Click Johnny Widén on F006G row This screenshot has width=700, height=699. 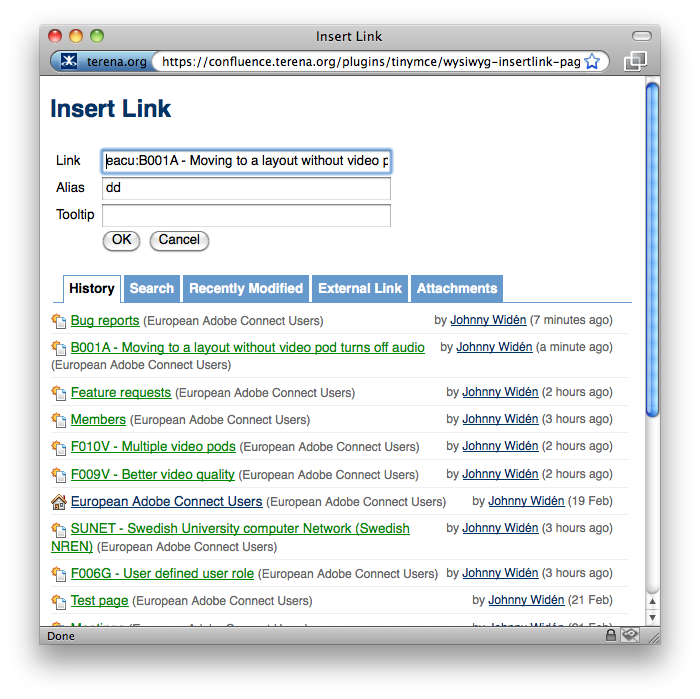[500, 573]
